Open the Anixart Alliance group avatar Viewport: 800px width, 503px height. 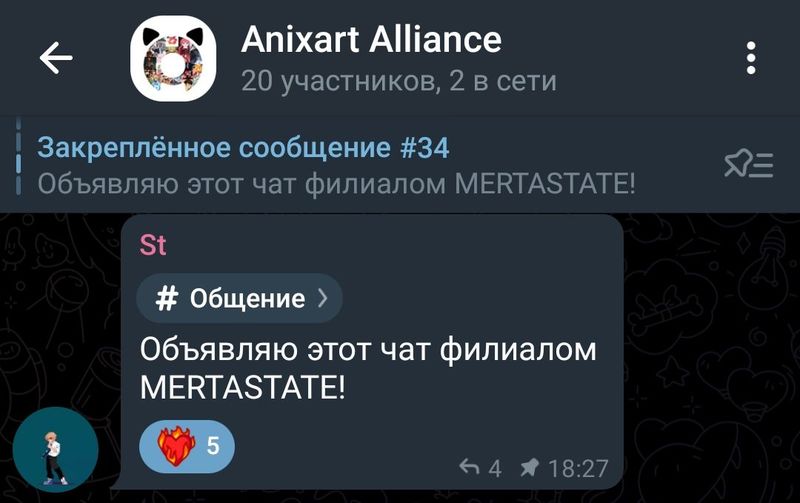(173, 58)
